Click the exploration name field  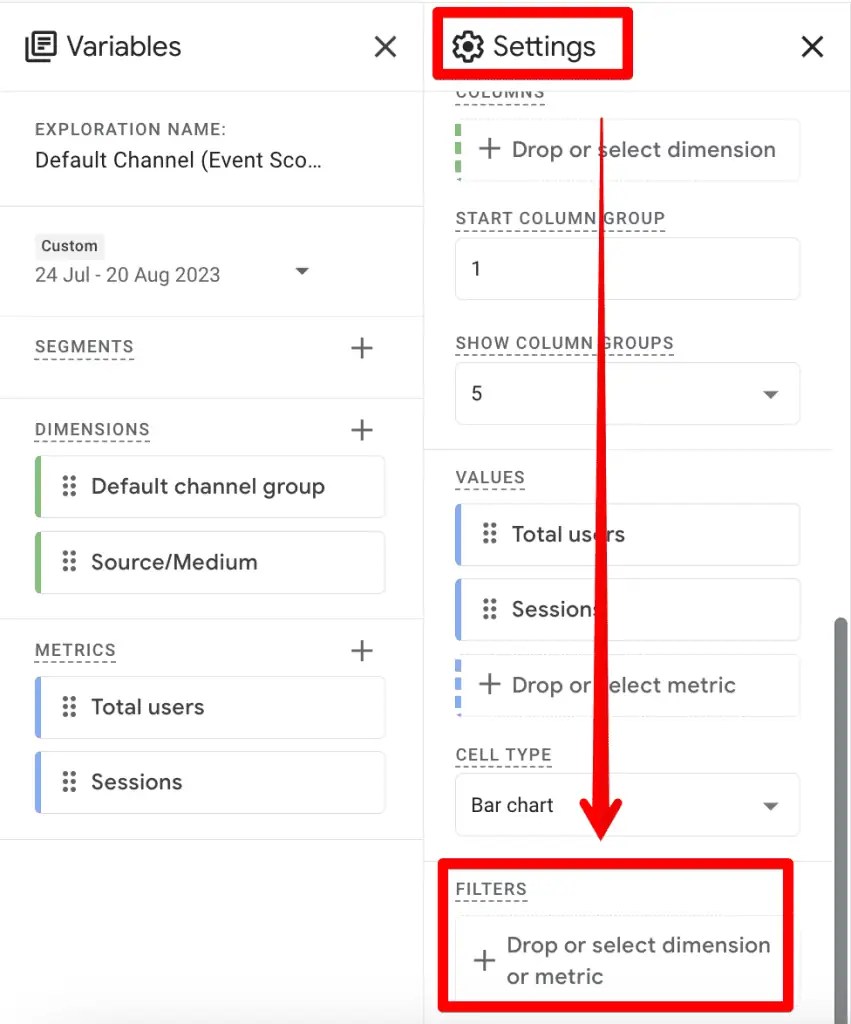(179, 160)
